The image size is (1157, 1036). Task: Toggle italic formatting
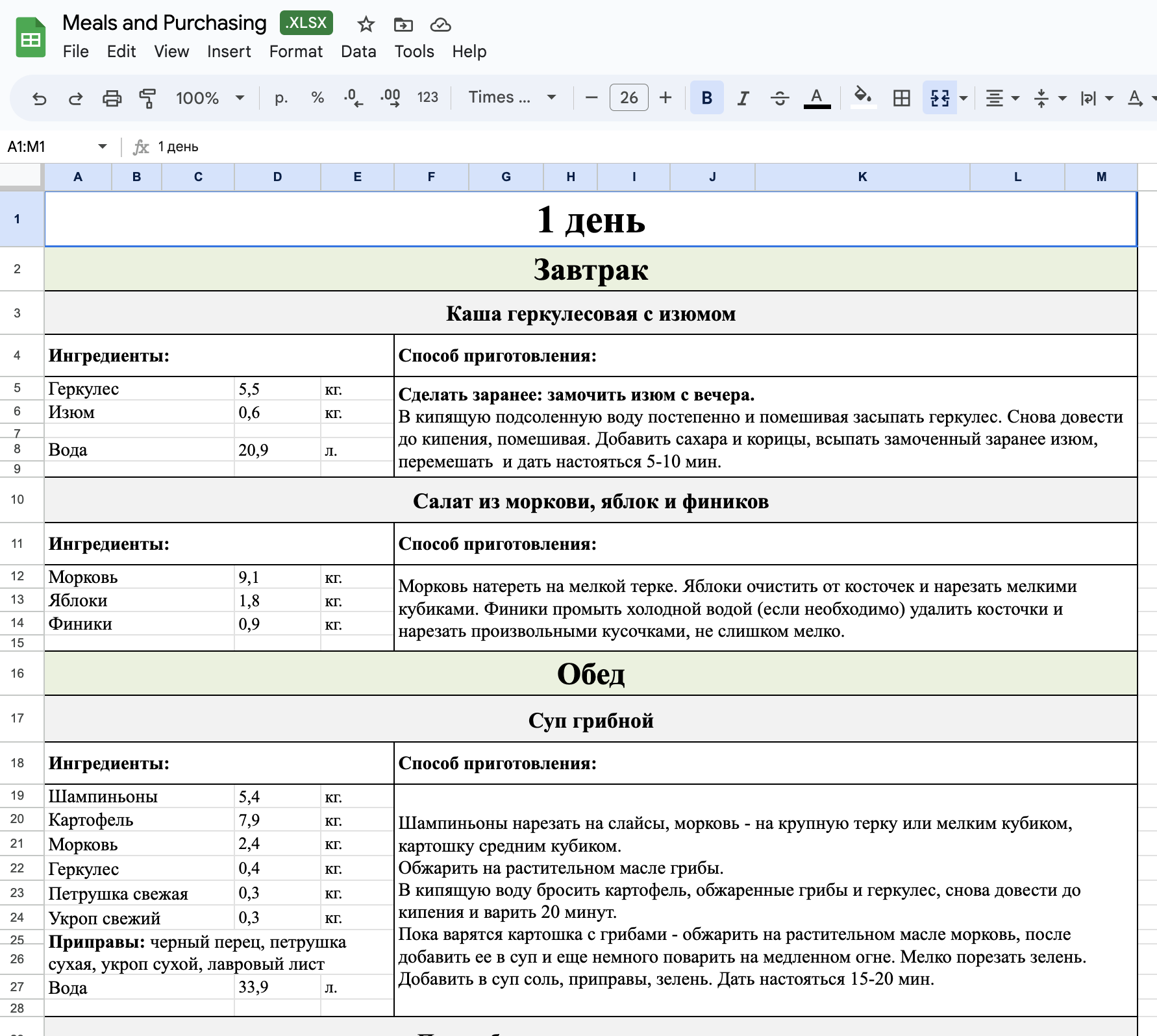[743, 98]
